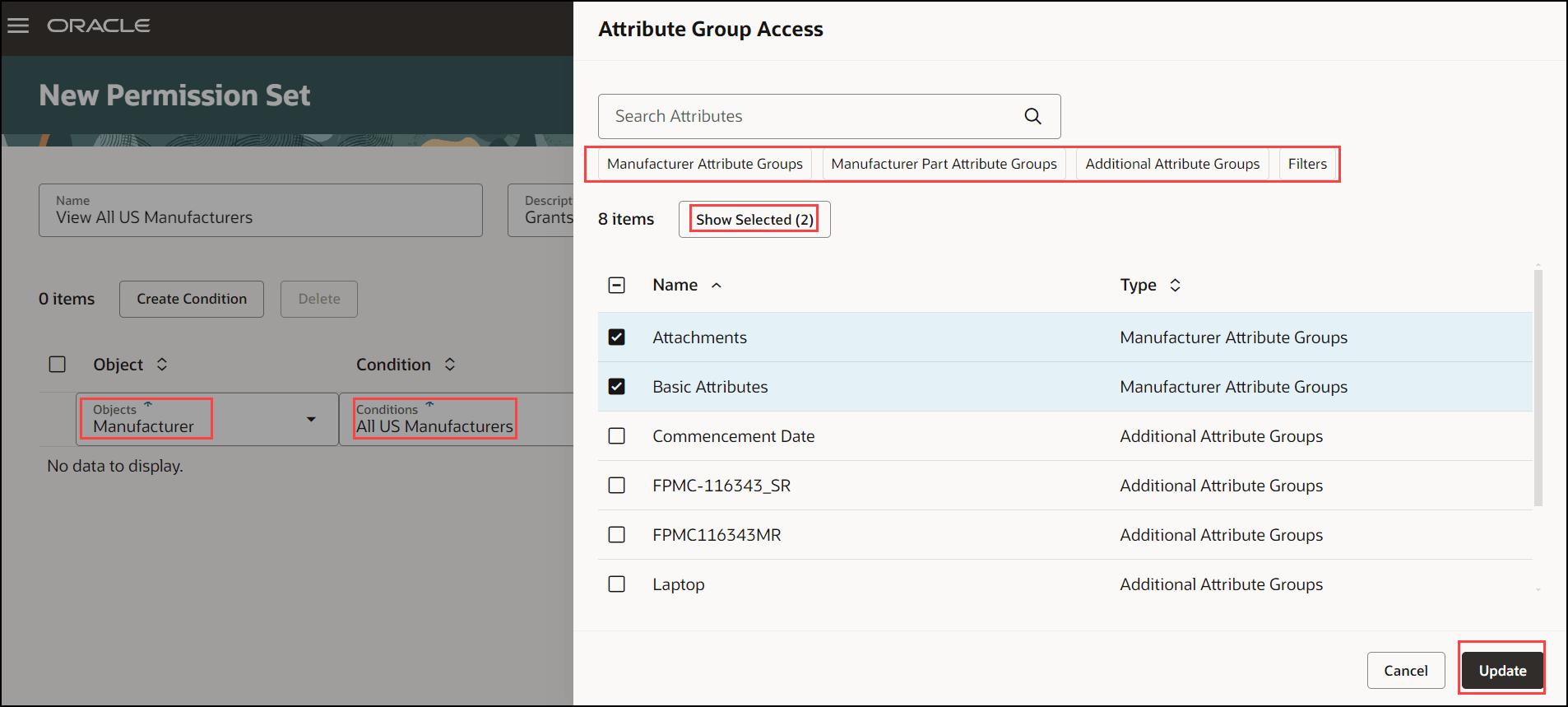Open the hamburger navigation menu

(x=18, y=26)
